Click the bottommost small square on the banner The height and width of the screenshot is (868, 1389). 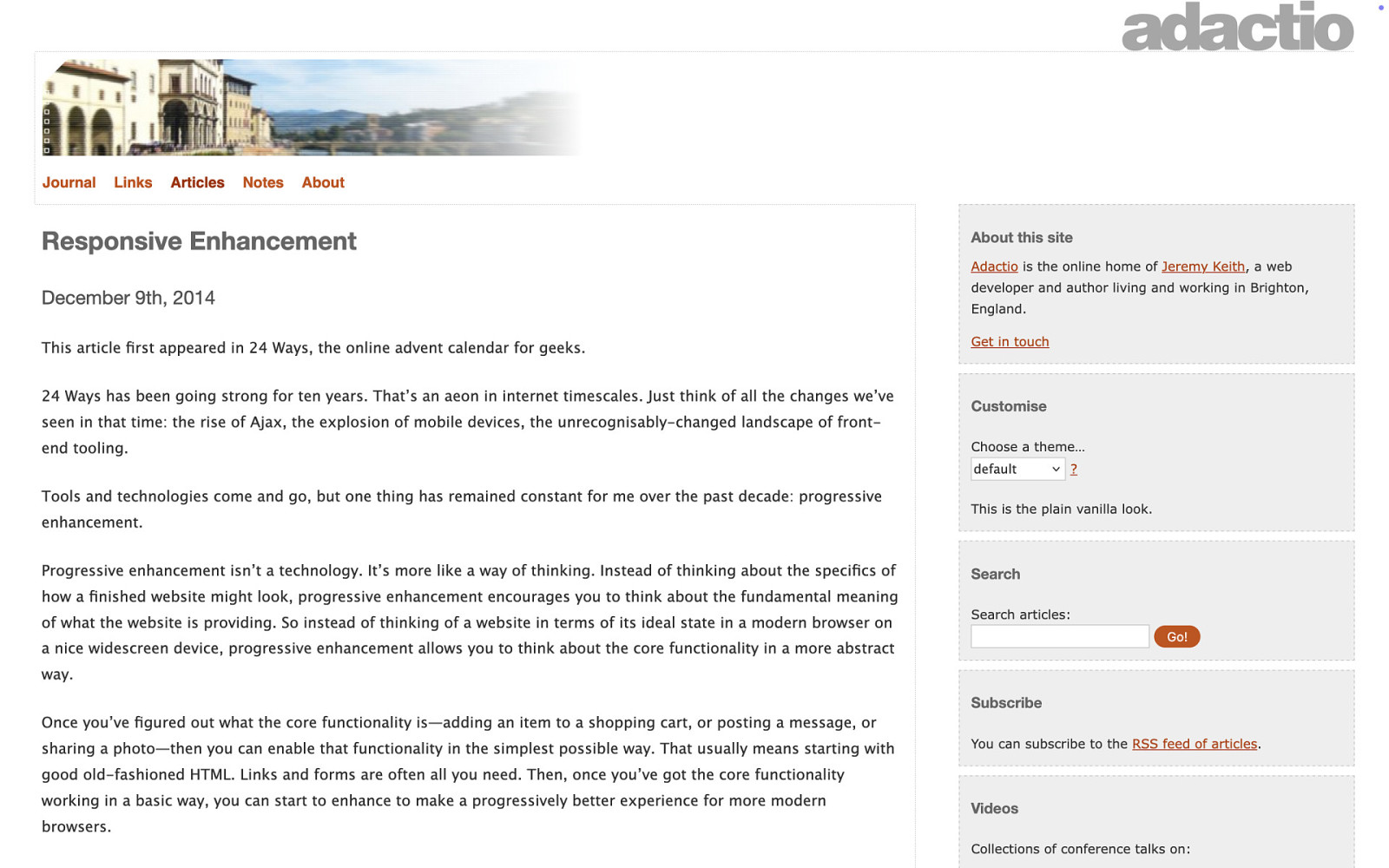pos(47,150)
